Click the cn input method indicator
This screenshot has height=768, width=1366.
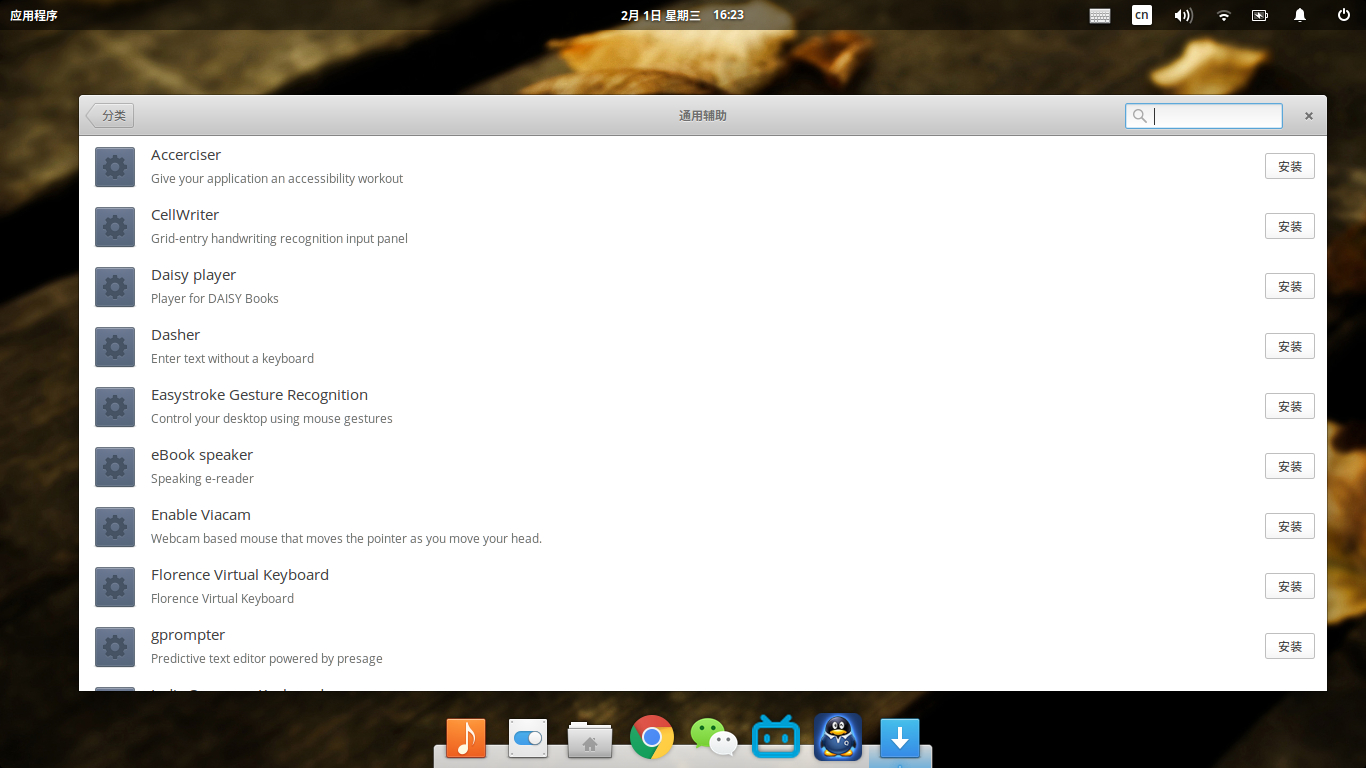tap(1141, 15)
